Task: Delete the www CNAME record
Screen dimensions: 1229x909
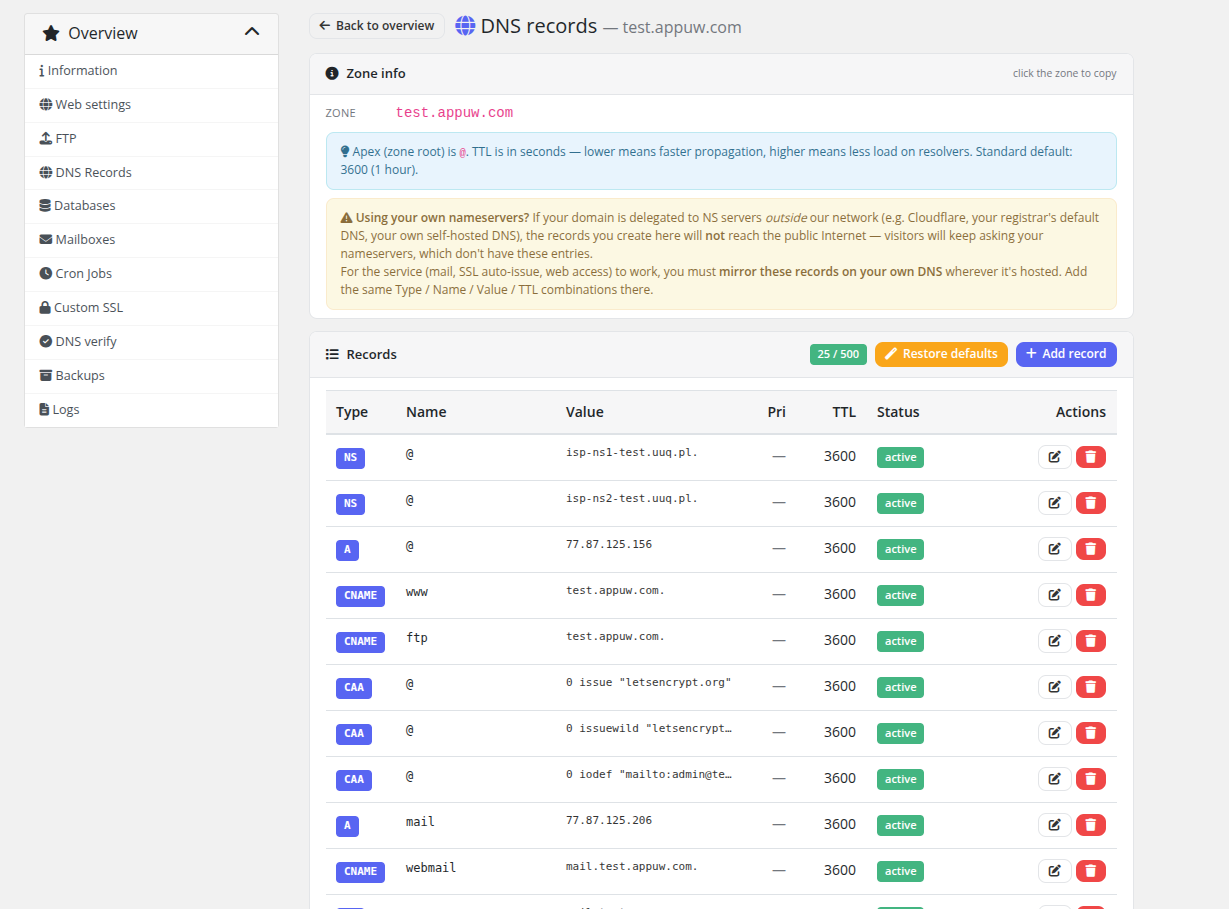Action: pos(1091,595)
